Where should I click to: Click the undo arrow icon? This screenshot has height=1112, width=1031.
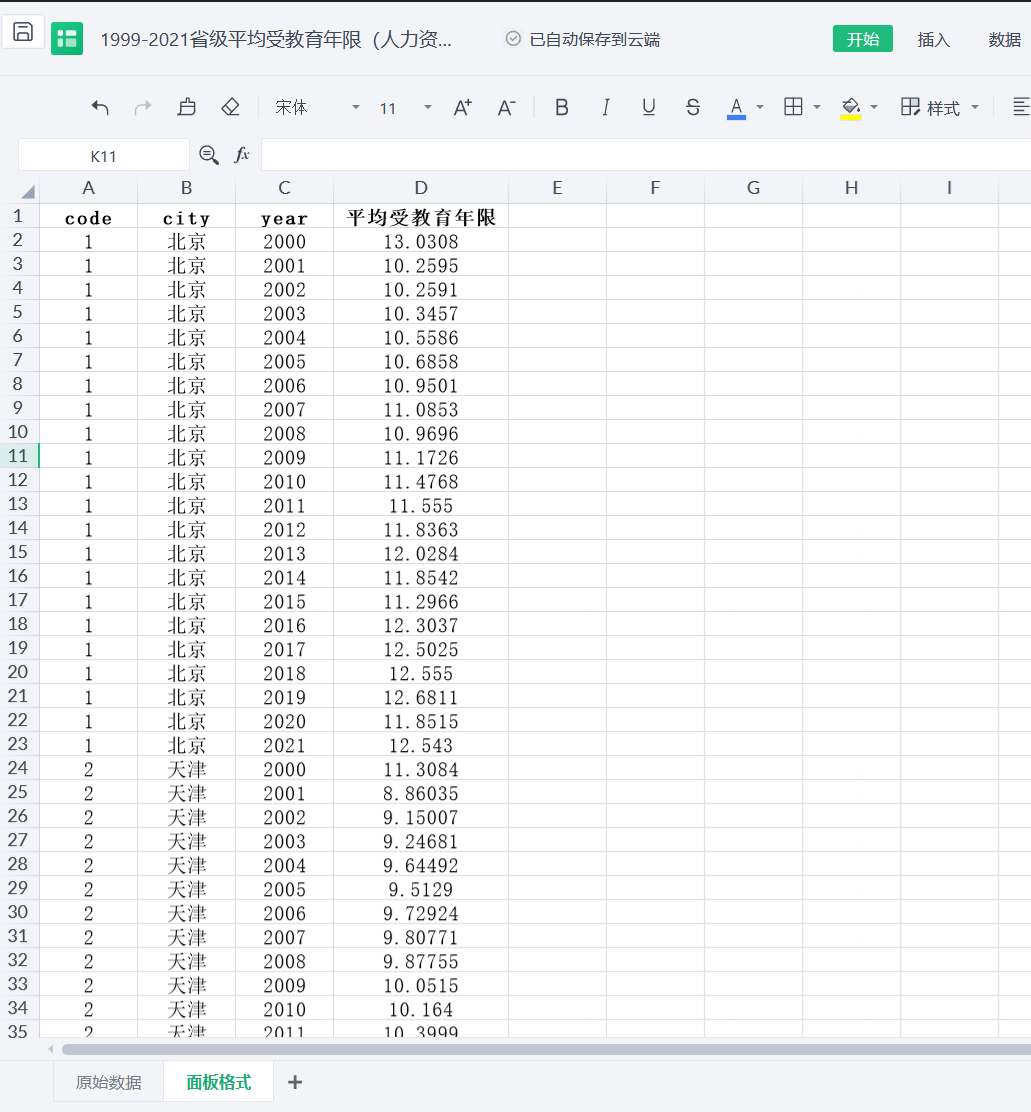coord(100,107)
